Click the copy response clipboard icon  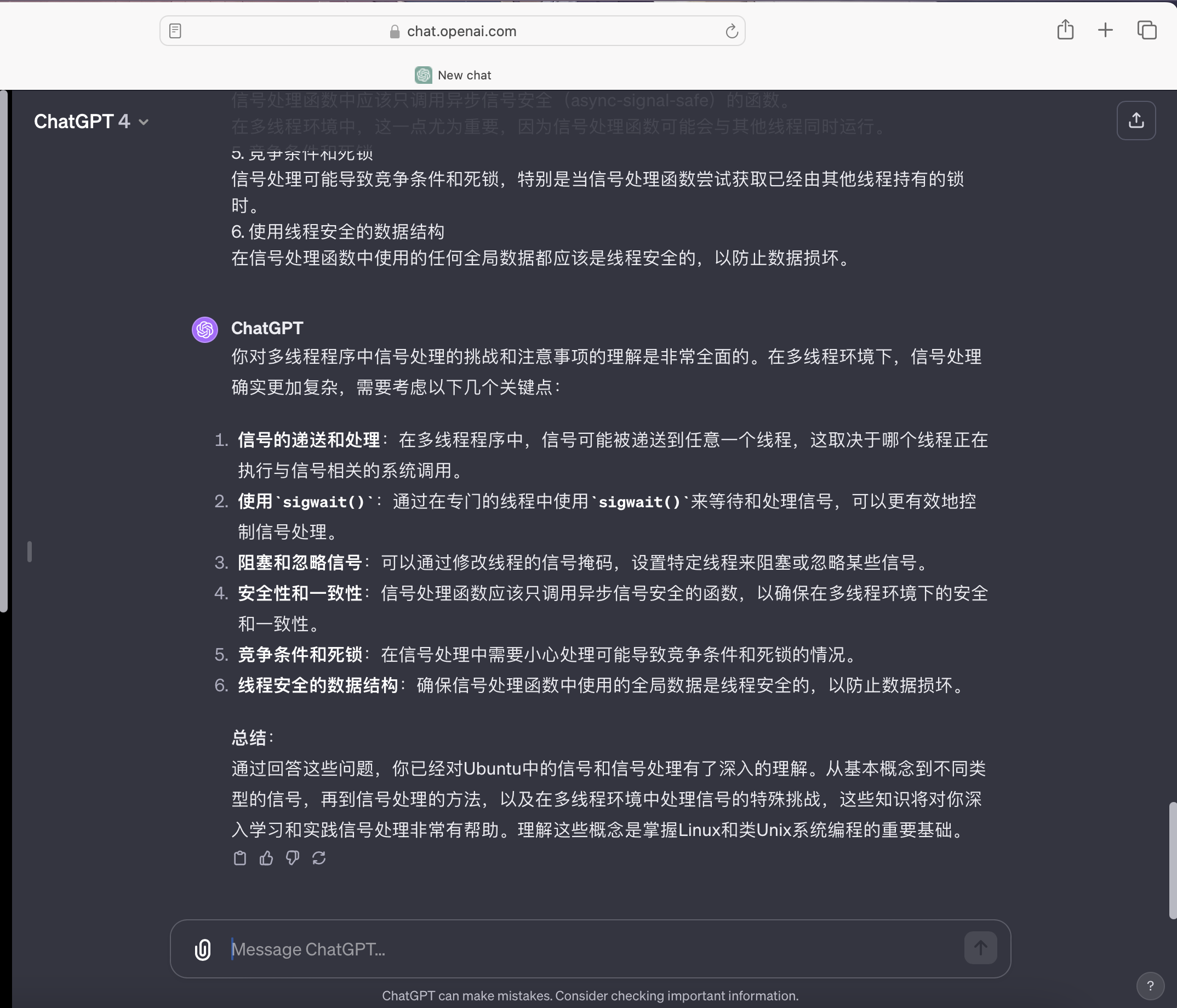point(239,858)
